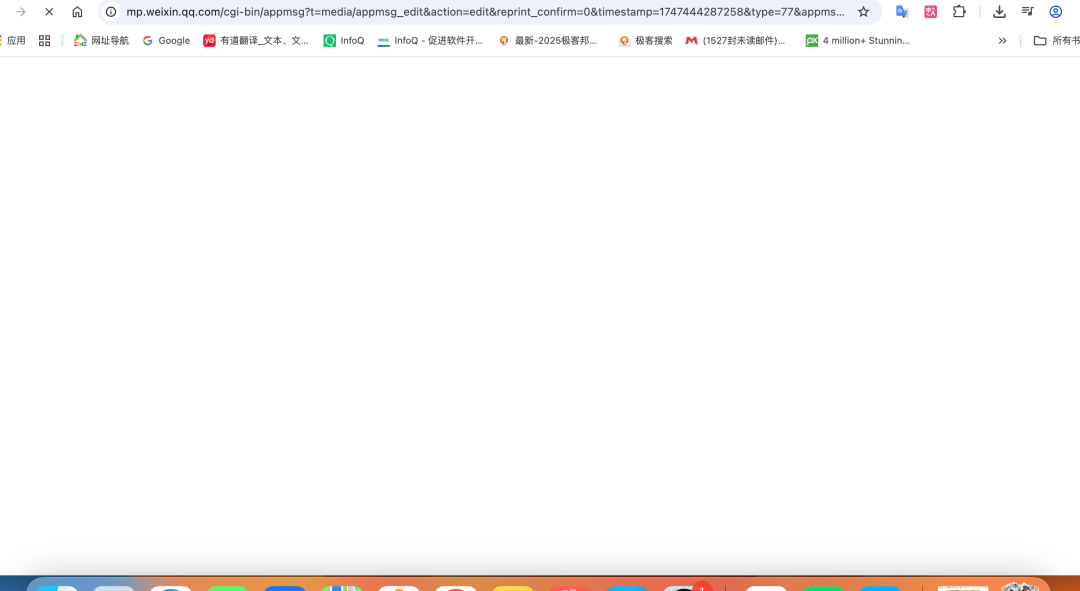1080x591 pixels.
Task: Open the 所有书签 bookmarks folder
Action: coord(1056,41)
